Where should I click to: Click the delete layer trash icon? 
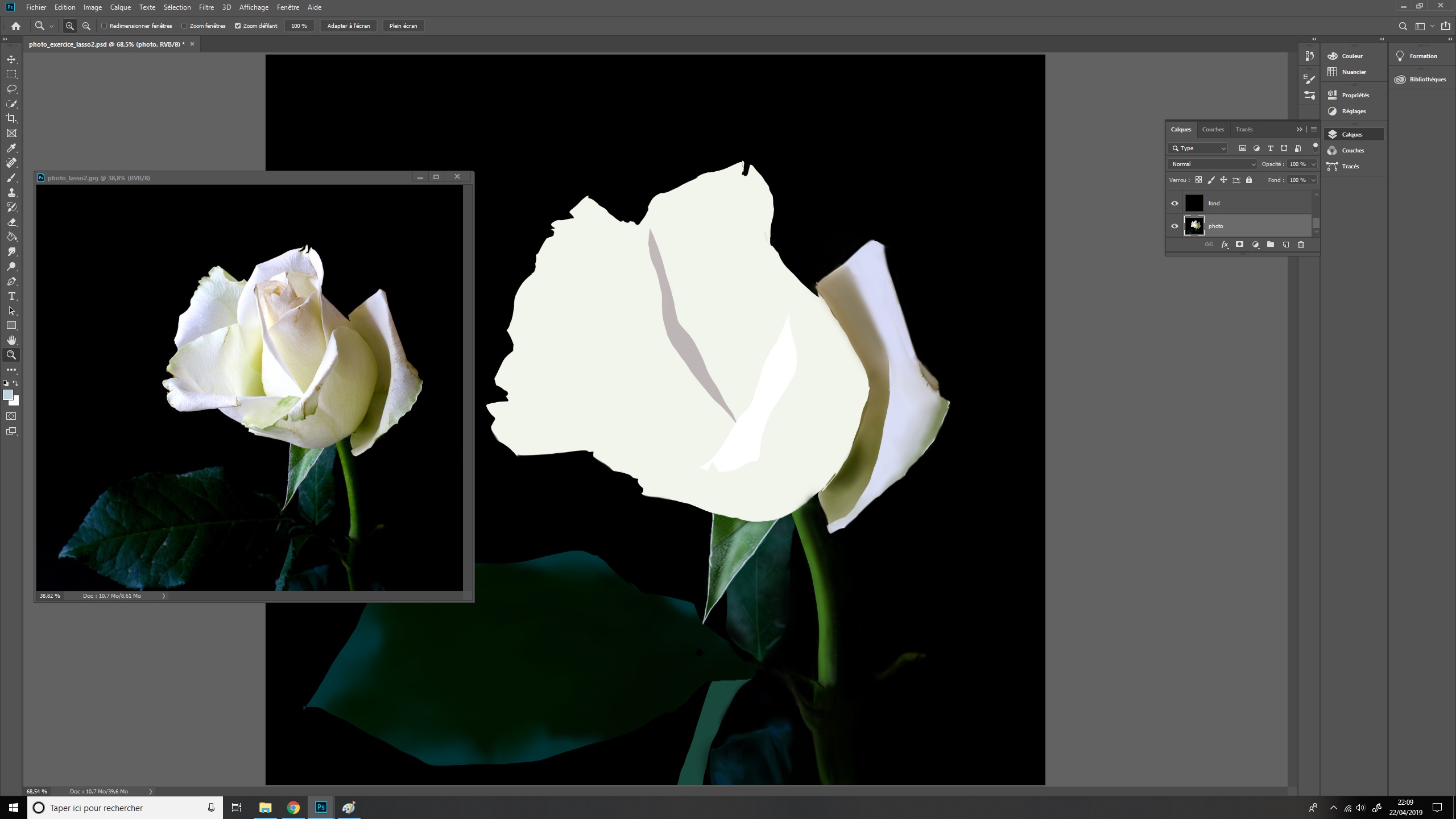coord(1301,245)
